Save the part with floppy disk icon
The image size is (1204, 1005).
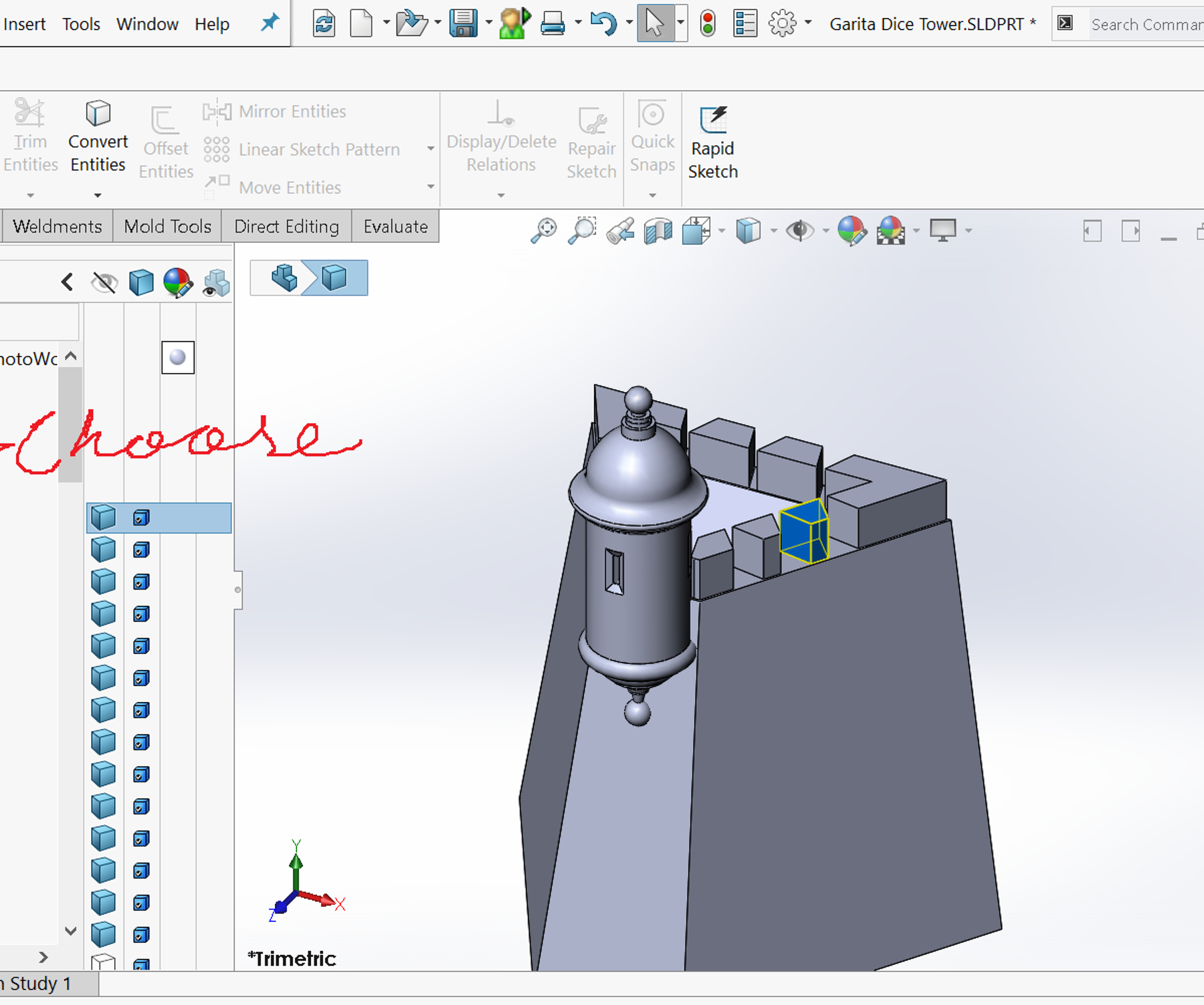click(x=463, y=24)
